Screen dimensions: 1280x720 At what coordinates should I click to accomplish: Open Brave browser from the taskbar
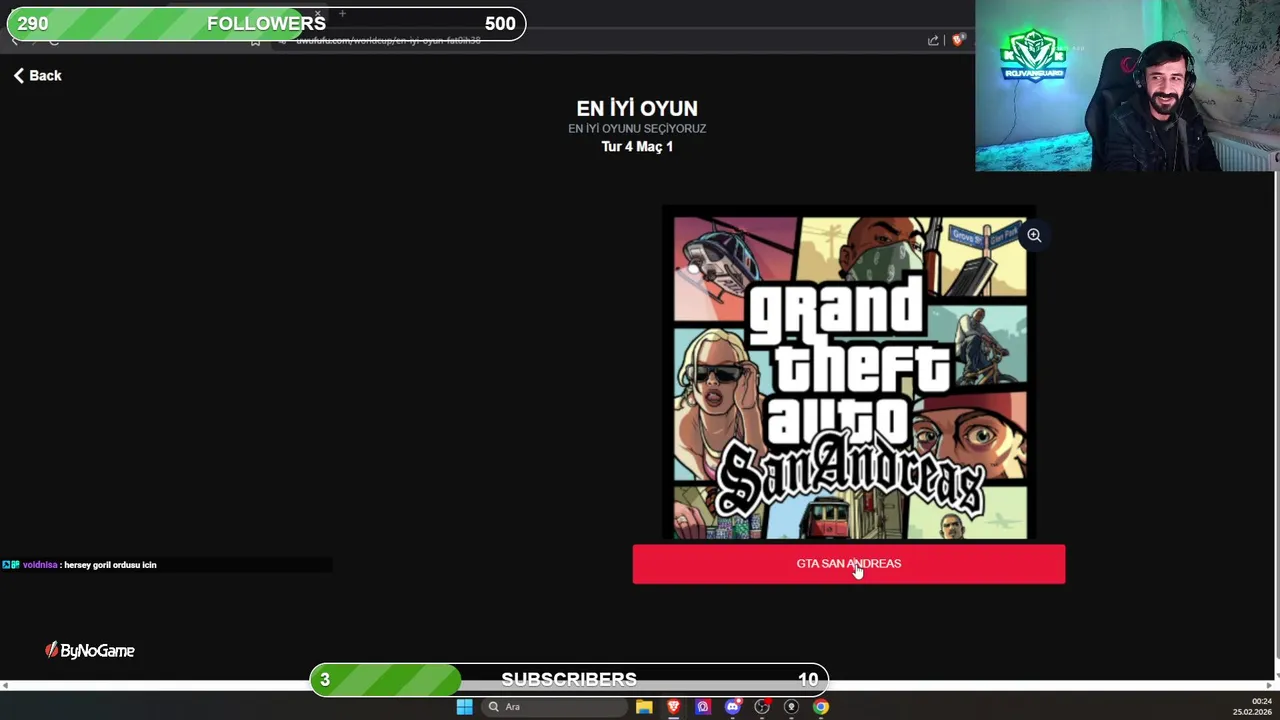pyautogui.click(x=674, y=707)
